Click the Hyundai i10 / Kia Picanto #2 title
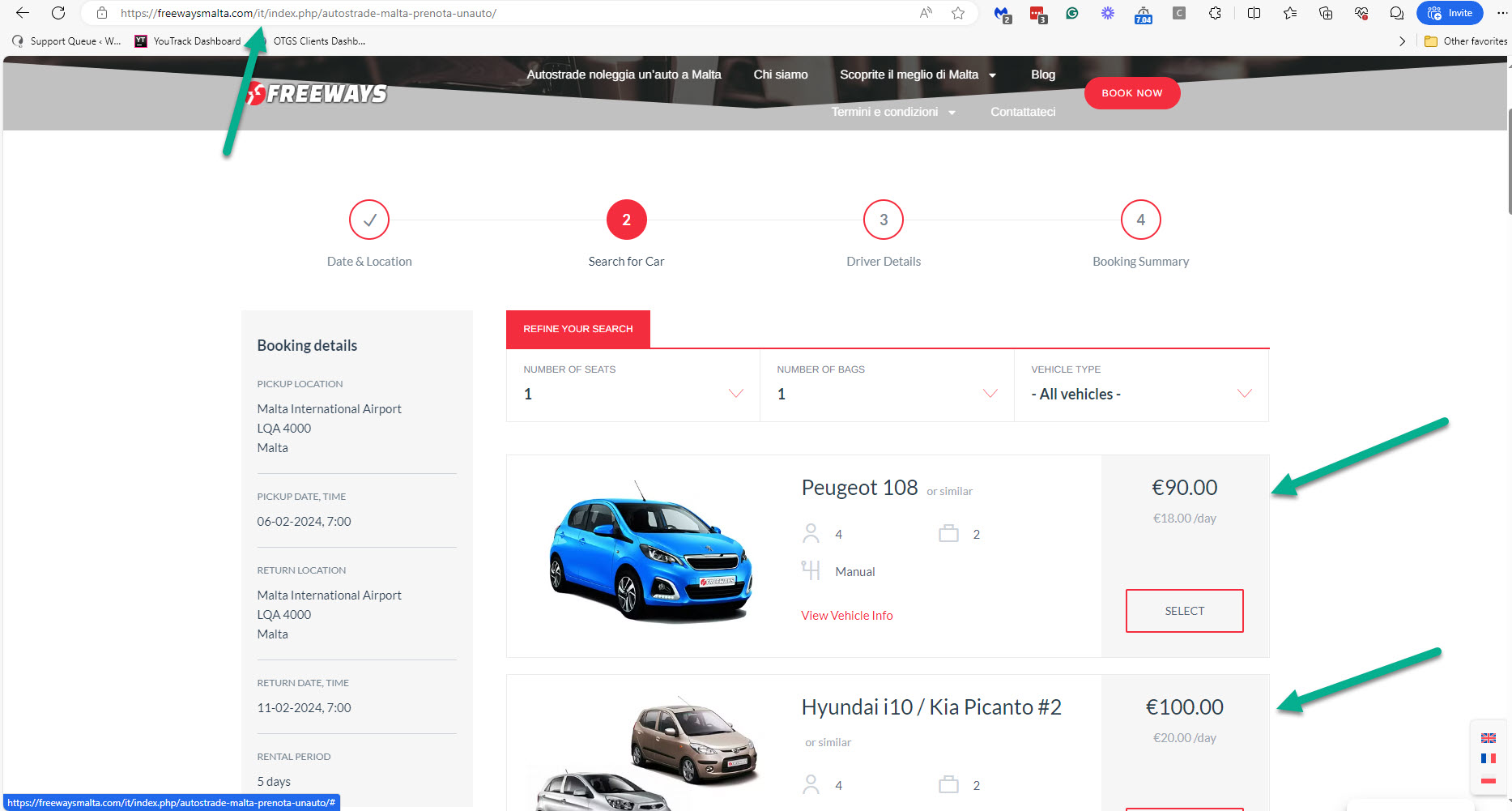Screen dimensions: 1512x811 [931, 707]
